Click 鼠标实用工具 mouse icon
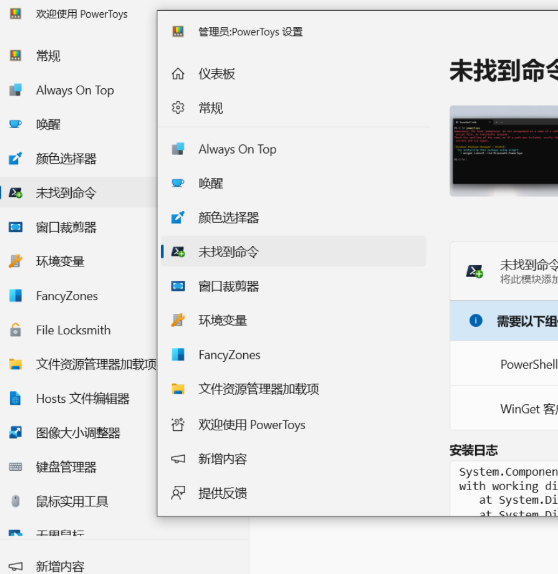This screenshot has height=574, width=558. point(15,501)
